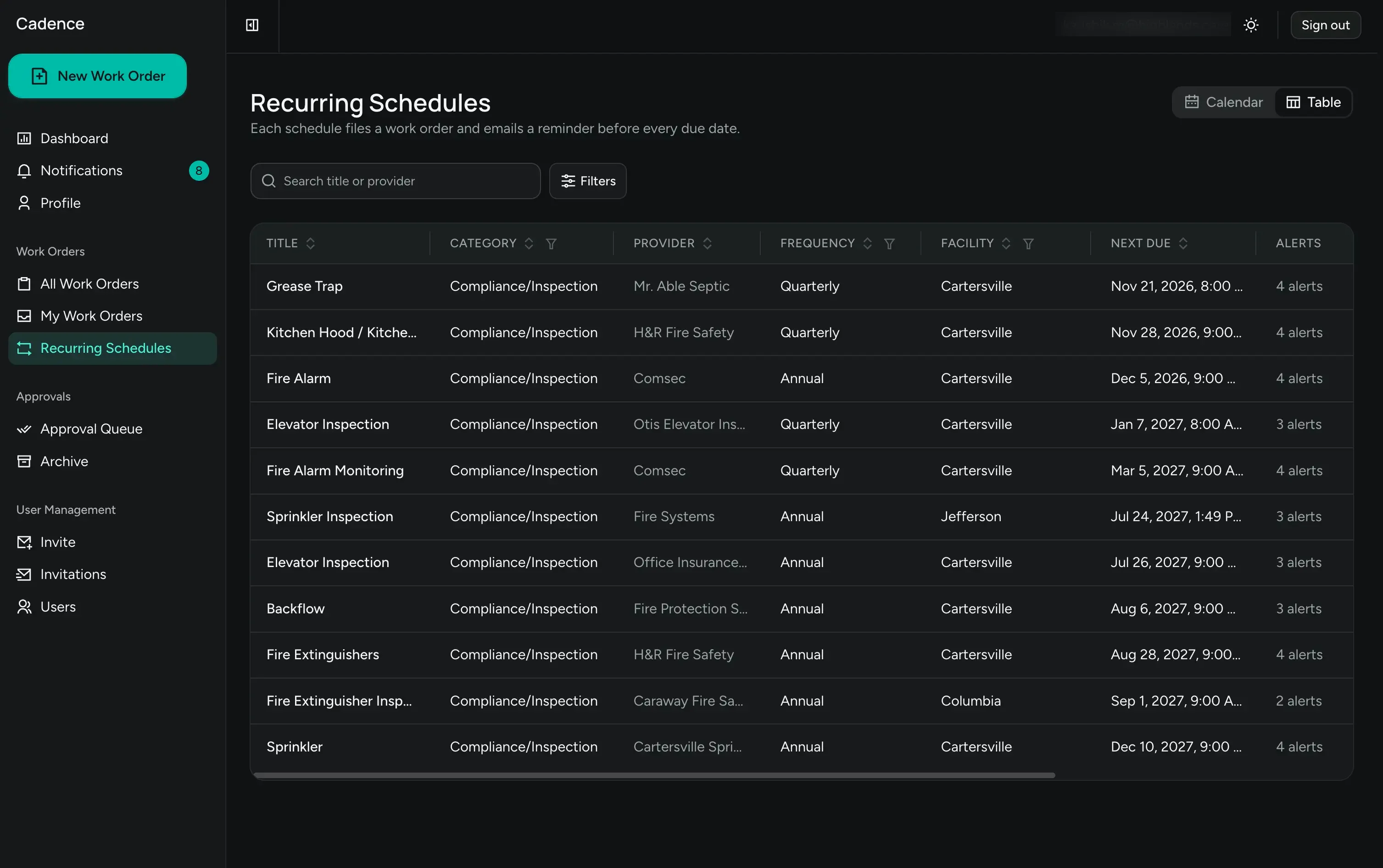Focus the Search title or provider field

click(x=396, y=181)
